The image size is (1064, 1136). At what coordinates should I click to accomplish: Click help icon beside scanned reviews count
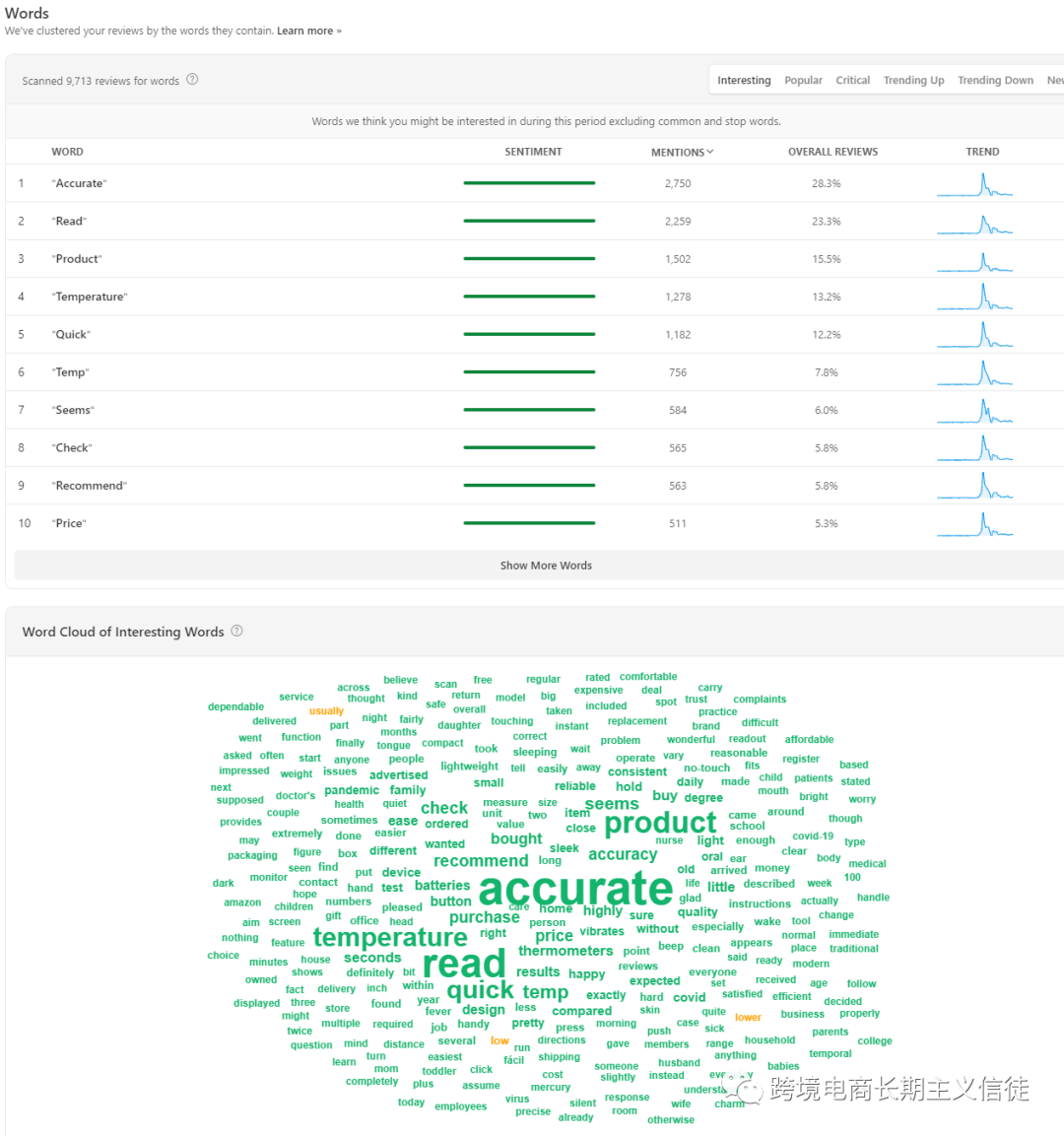192,80
